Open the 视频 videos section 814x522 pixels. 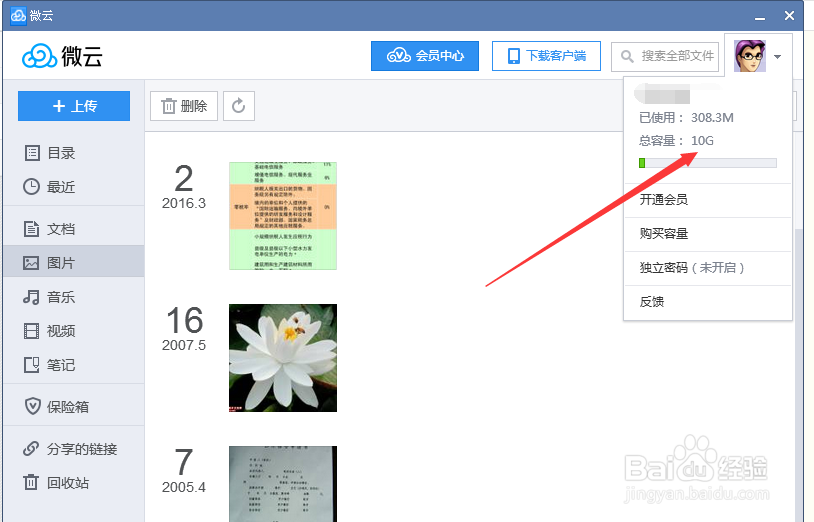coord(74,331)
